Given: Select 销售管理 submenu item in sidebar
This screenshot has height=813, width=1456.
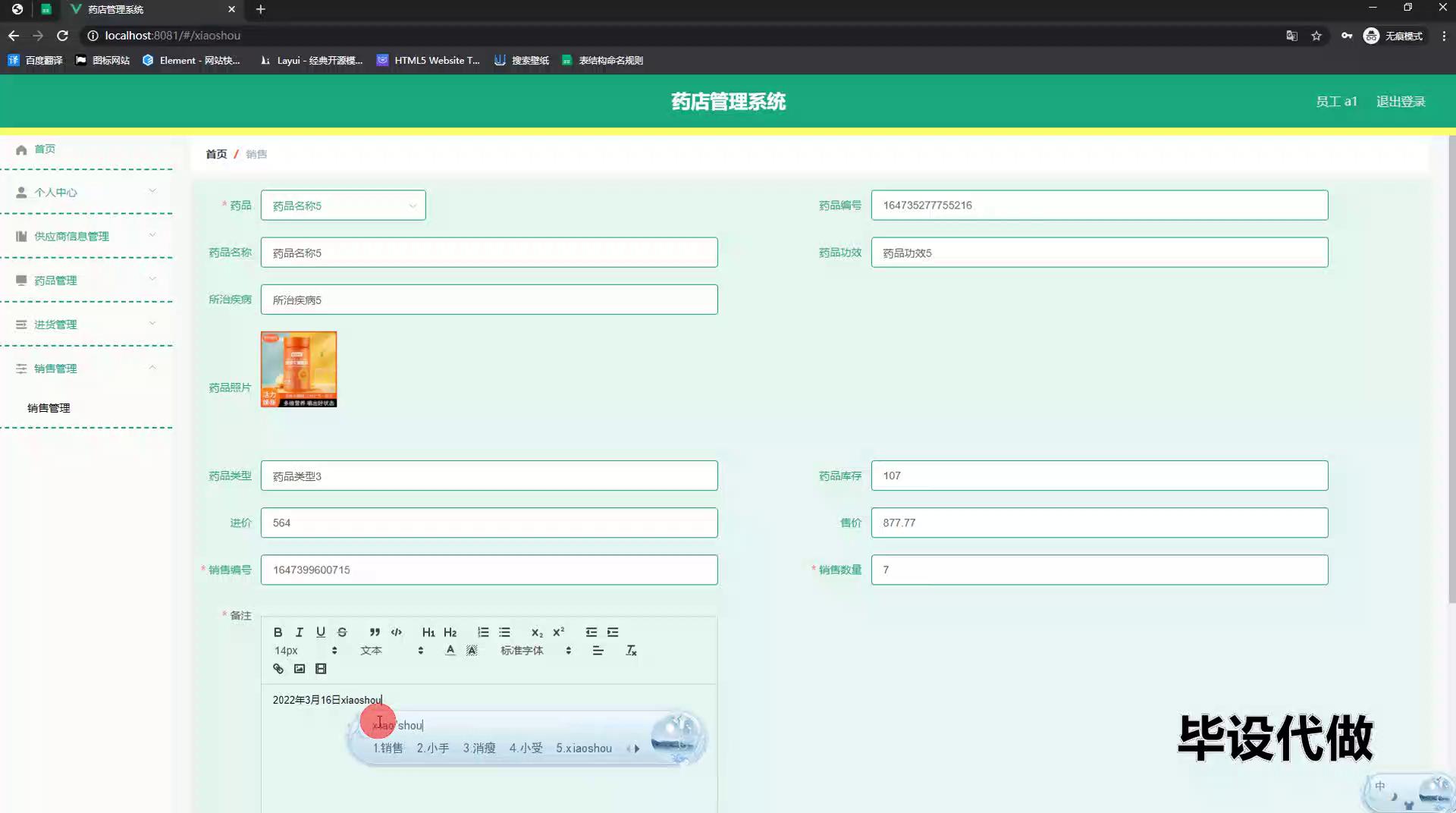Looking at the screenshot, I should pos(49,407).
